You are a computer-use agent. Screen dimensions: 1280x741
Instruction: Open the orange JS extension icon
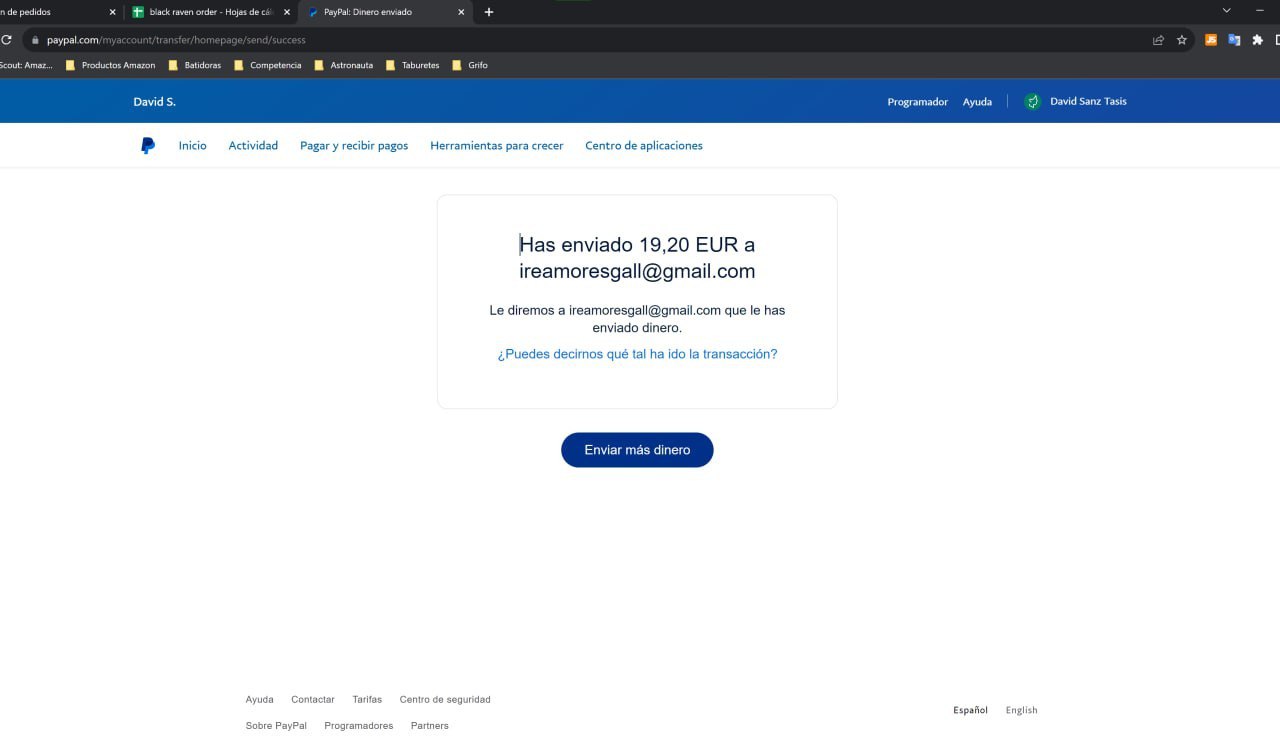point(1211,40)
